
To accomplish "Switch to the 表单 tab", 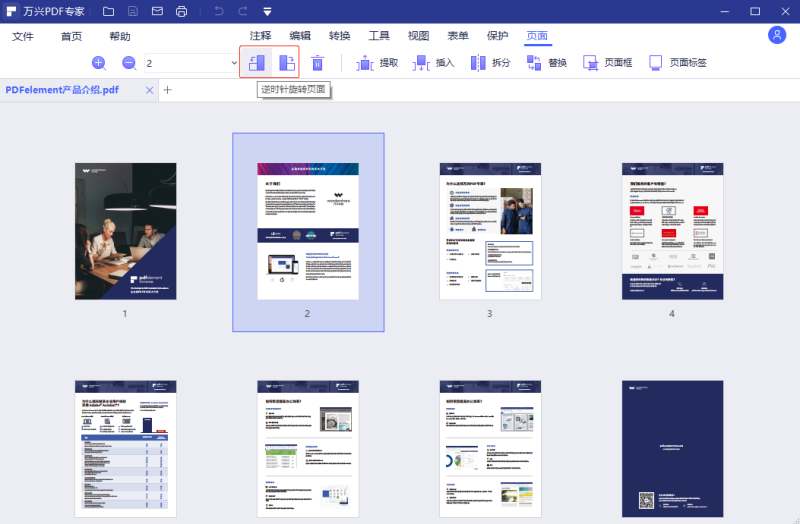I will 458,36.
